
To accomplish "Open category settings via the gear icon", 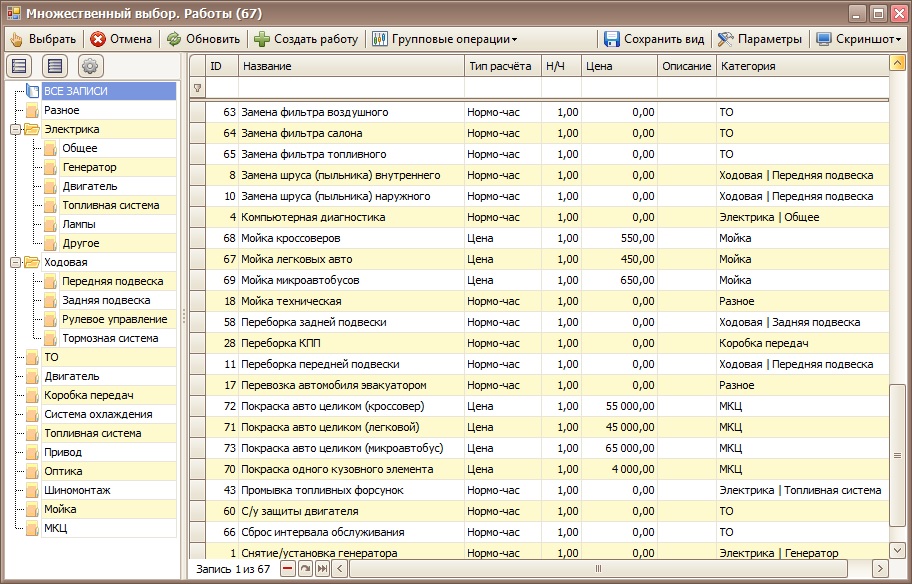I will point(90,67).
